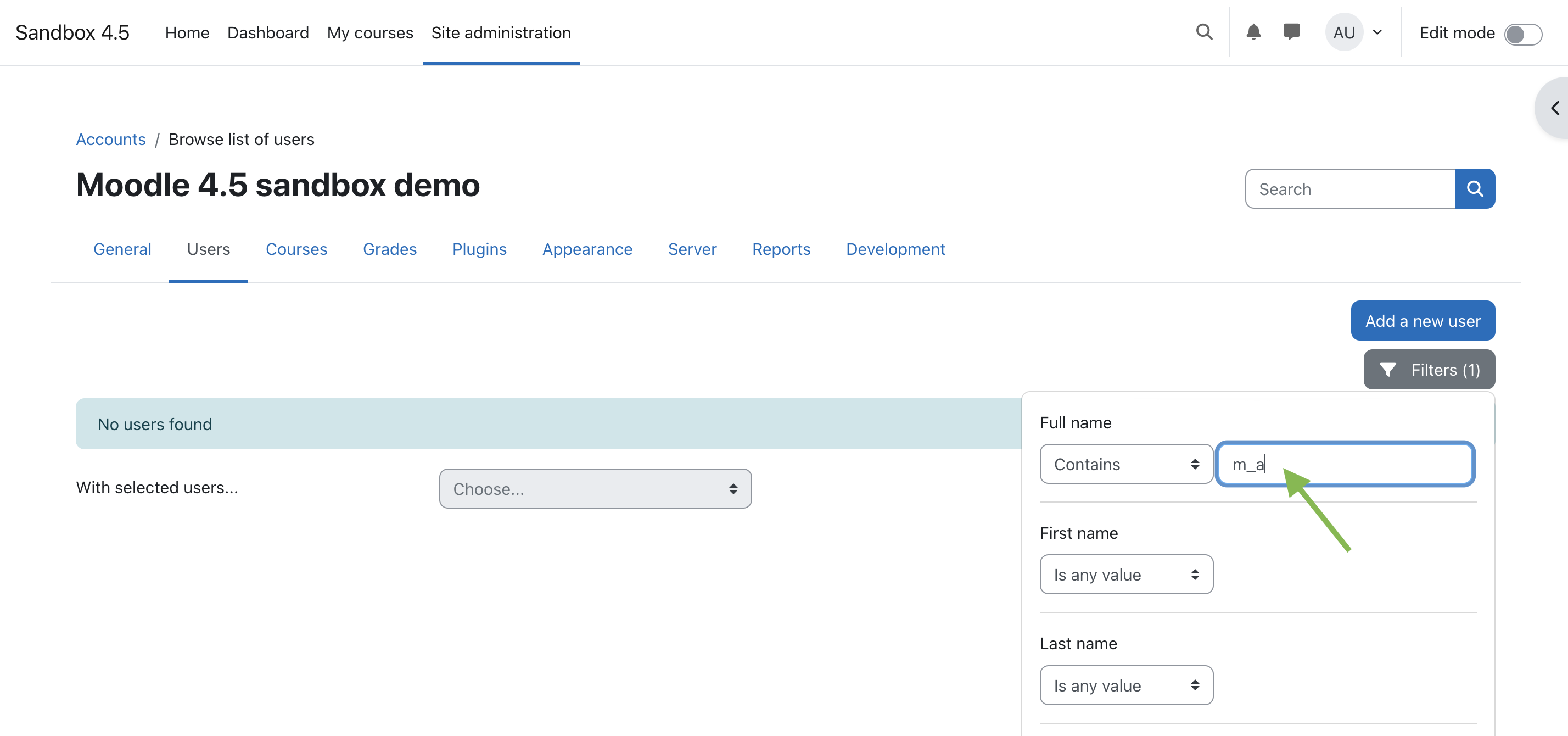Open the Home navigation item

coord(187,32)
